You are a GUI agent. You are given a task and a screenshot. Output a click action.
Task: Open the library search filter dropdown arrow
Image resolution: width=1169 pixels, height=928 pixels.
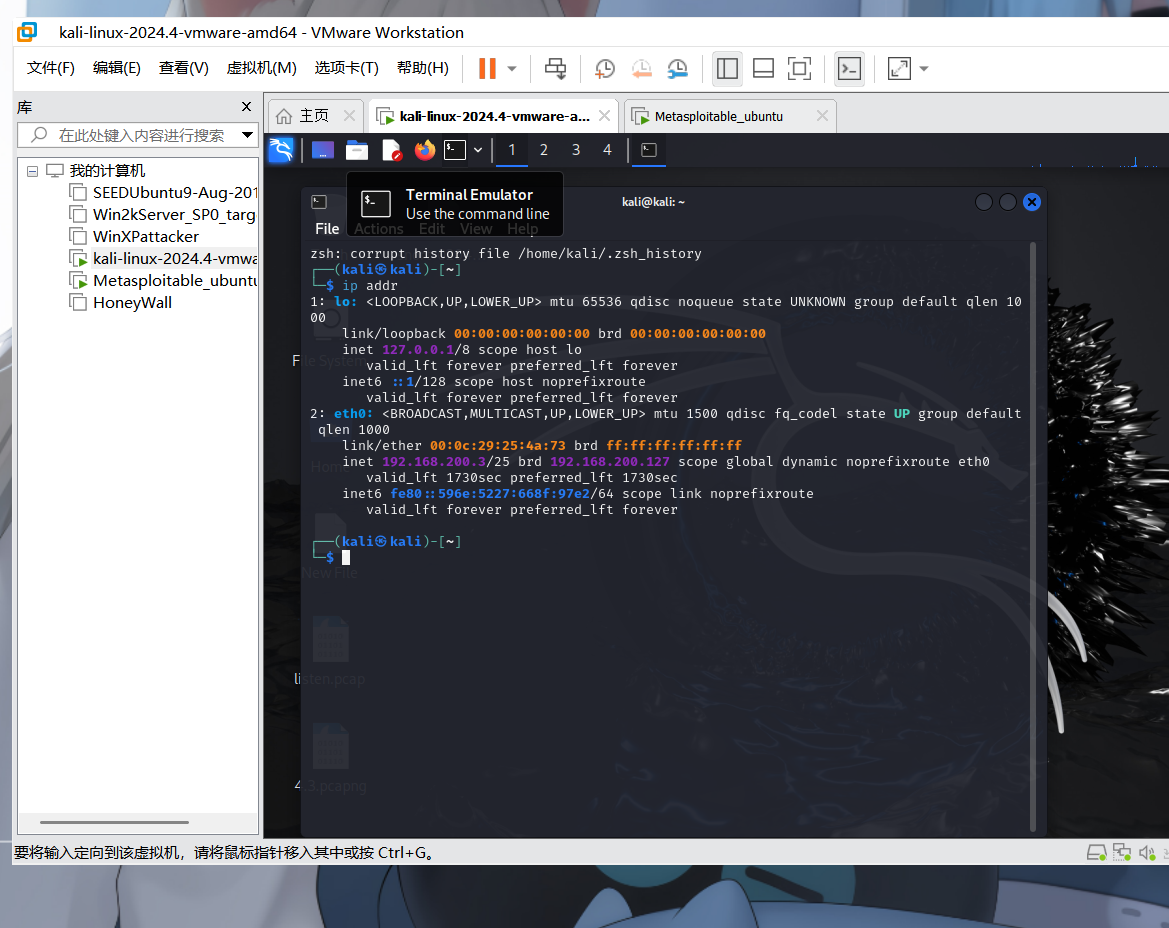click(x=248, y=135)
